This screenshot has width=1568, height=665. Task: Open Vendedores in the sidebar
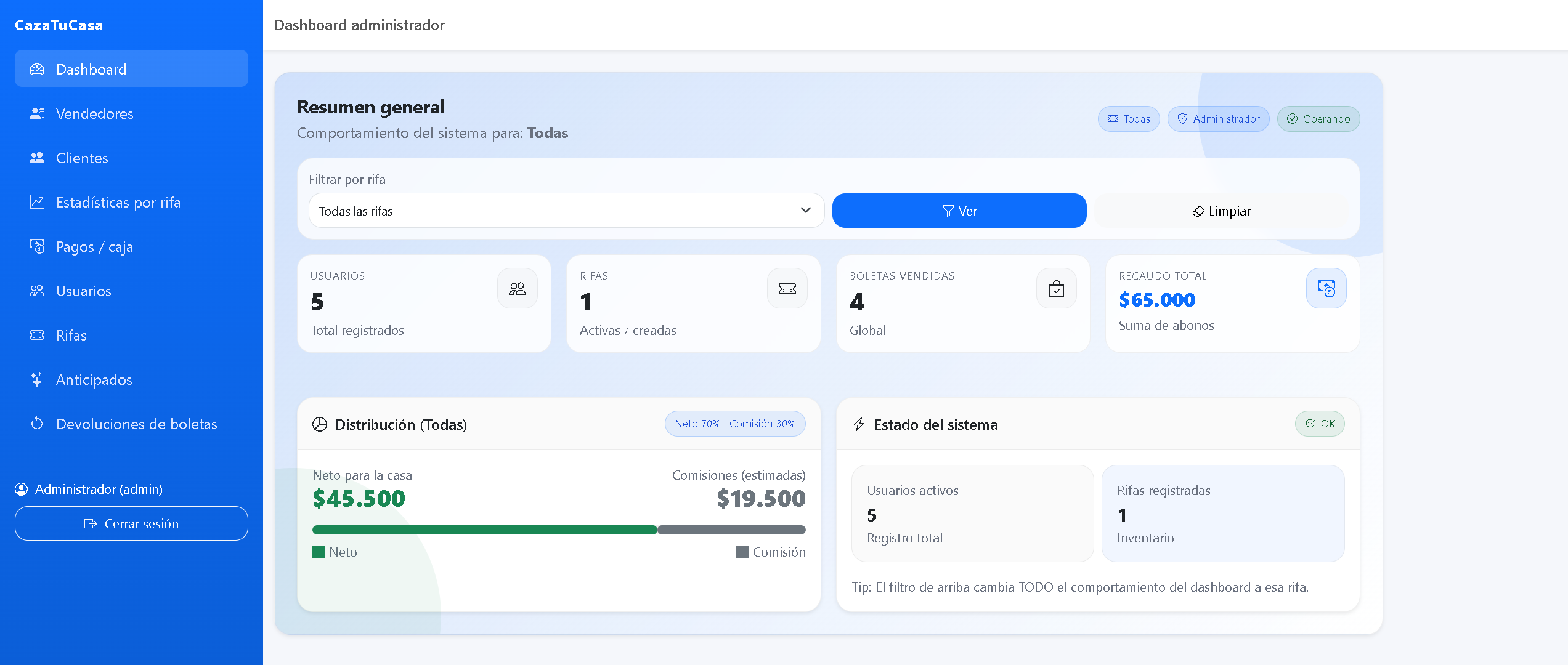(94, 113)
